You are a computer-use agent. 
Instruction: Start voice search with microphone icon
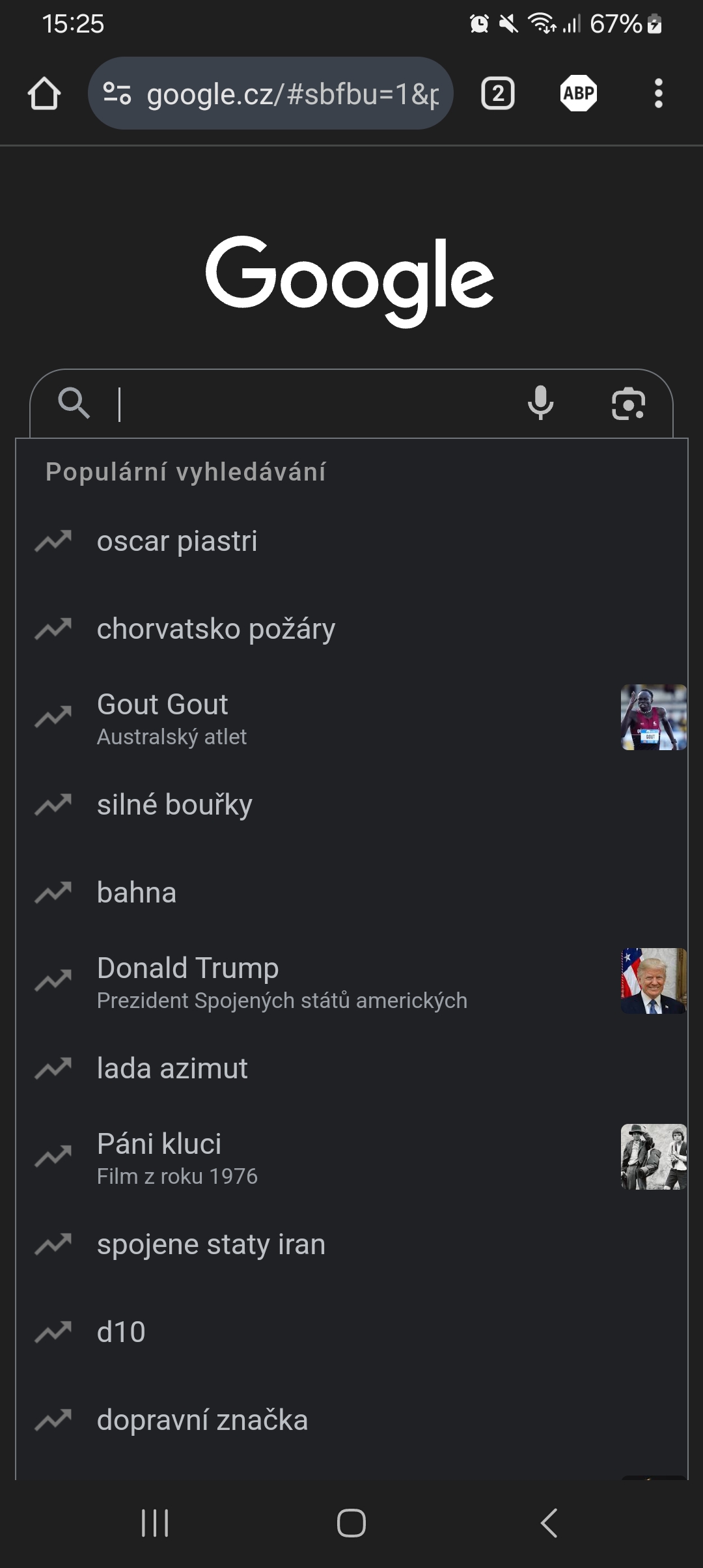point(540,403)
